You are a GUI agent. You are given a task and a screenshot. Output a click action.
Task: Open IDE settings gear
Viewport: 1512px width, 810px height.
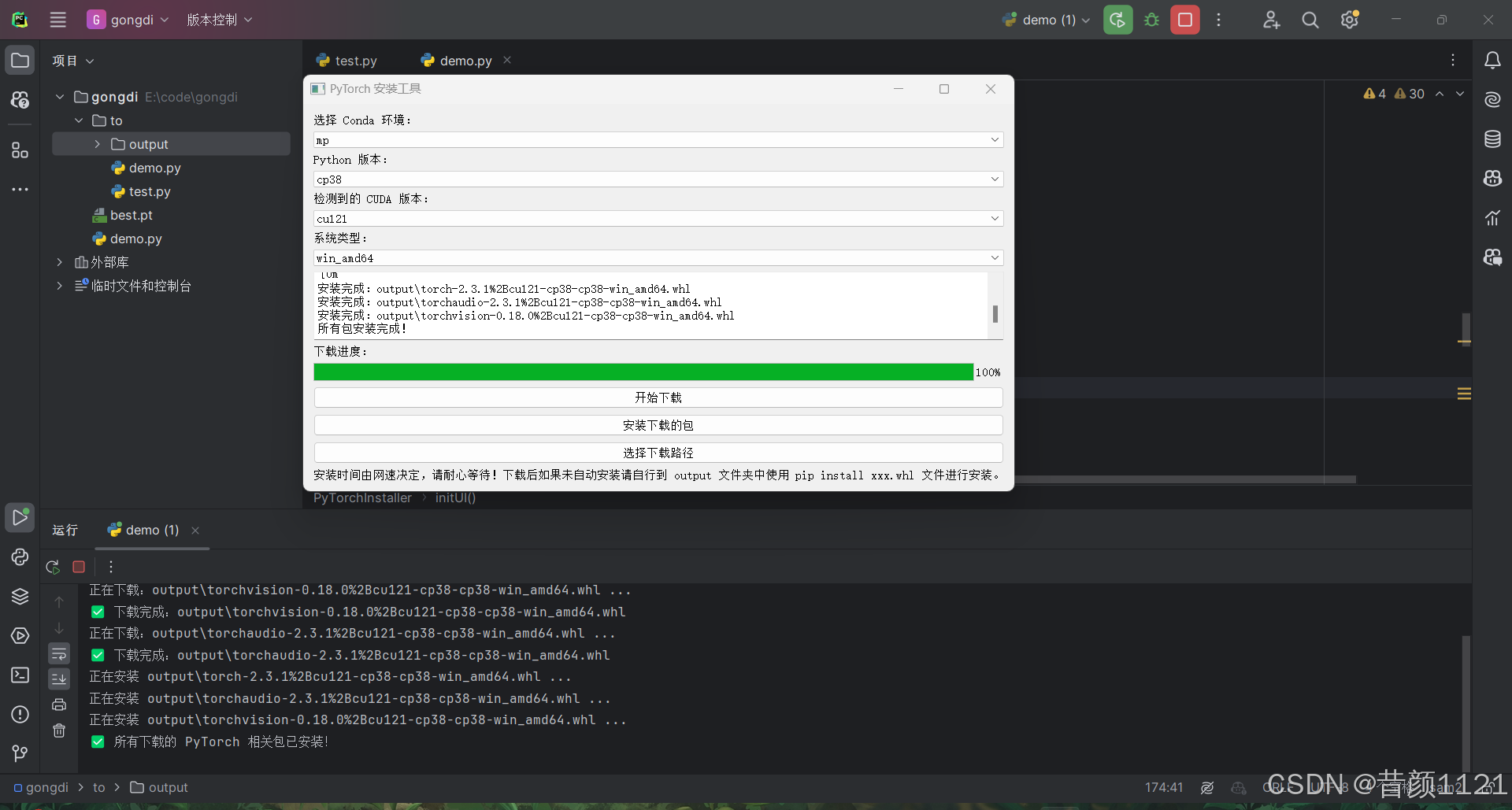point(1350,20)
